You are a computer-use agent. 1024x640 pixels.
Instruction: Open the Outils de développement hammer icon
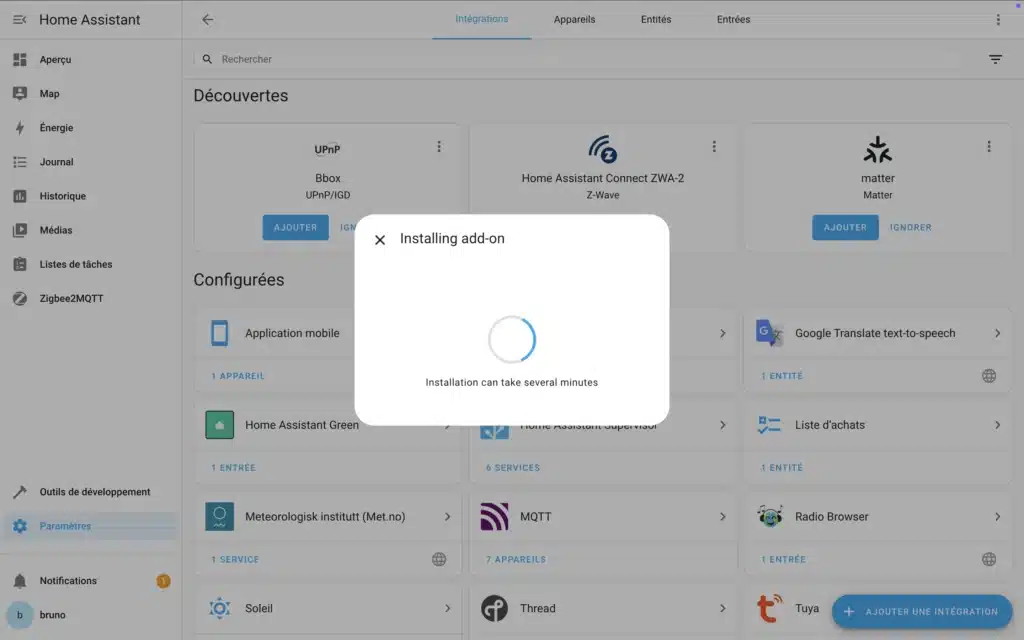20,492
